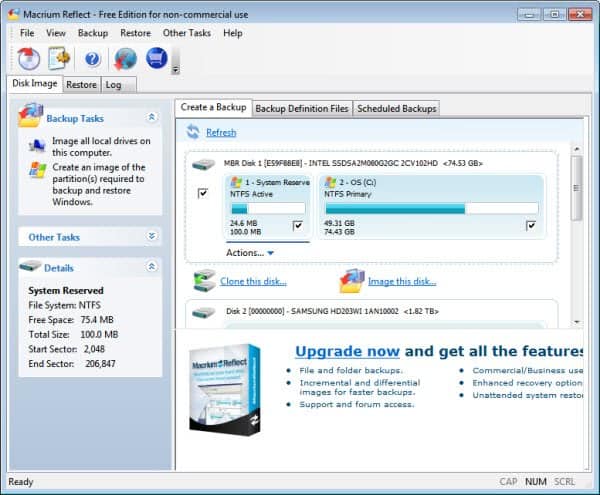Open the Backup menu
Screen dimensions: 600x495
93,33
